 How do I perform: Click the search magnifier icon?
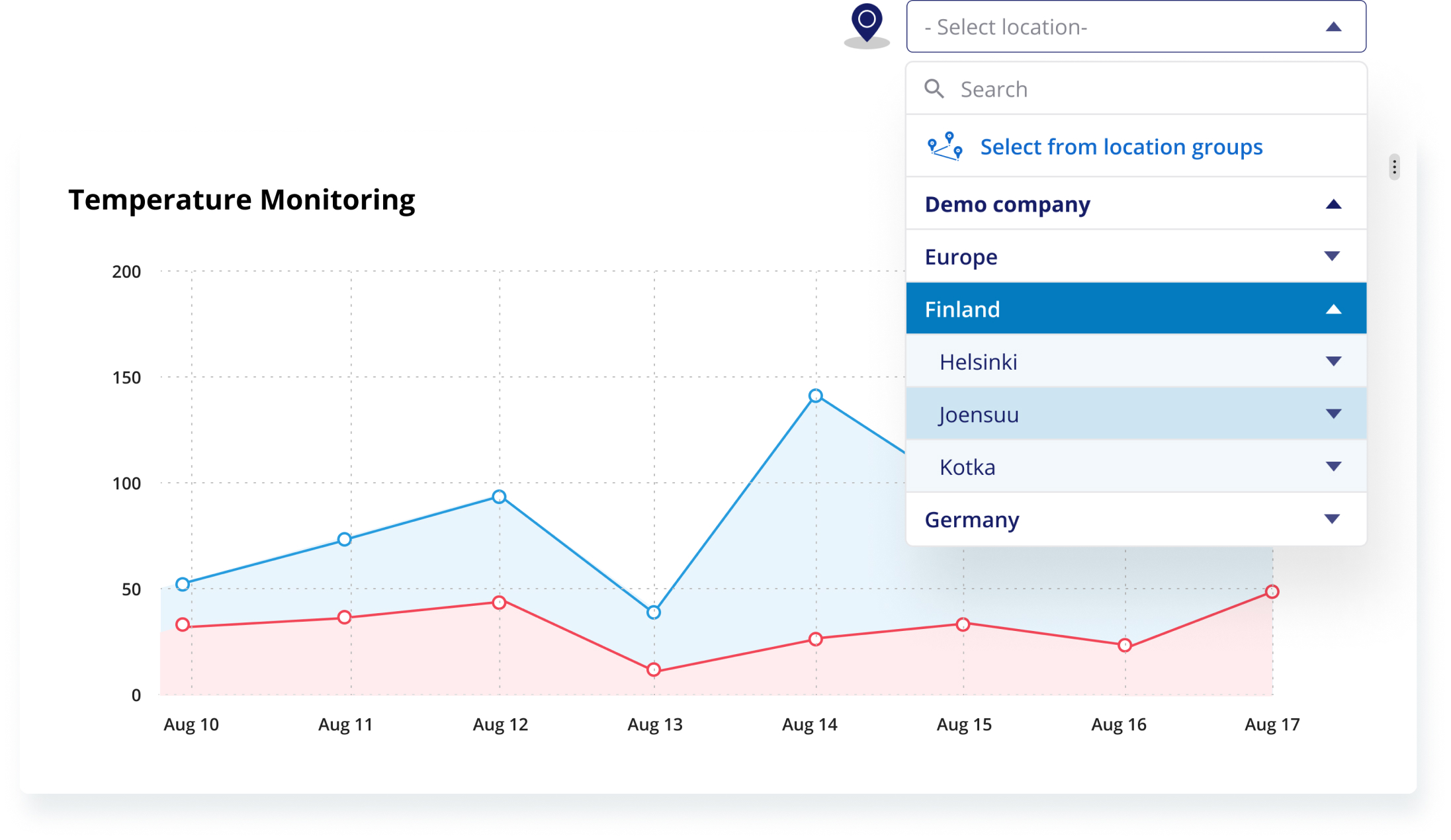[934, 88]
